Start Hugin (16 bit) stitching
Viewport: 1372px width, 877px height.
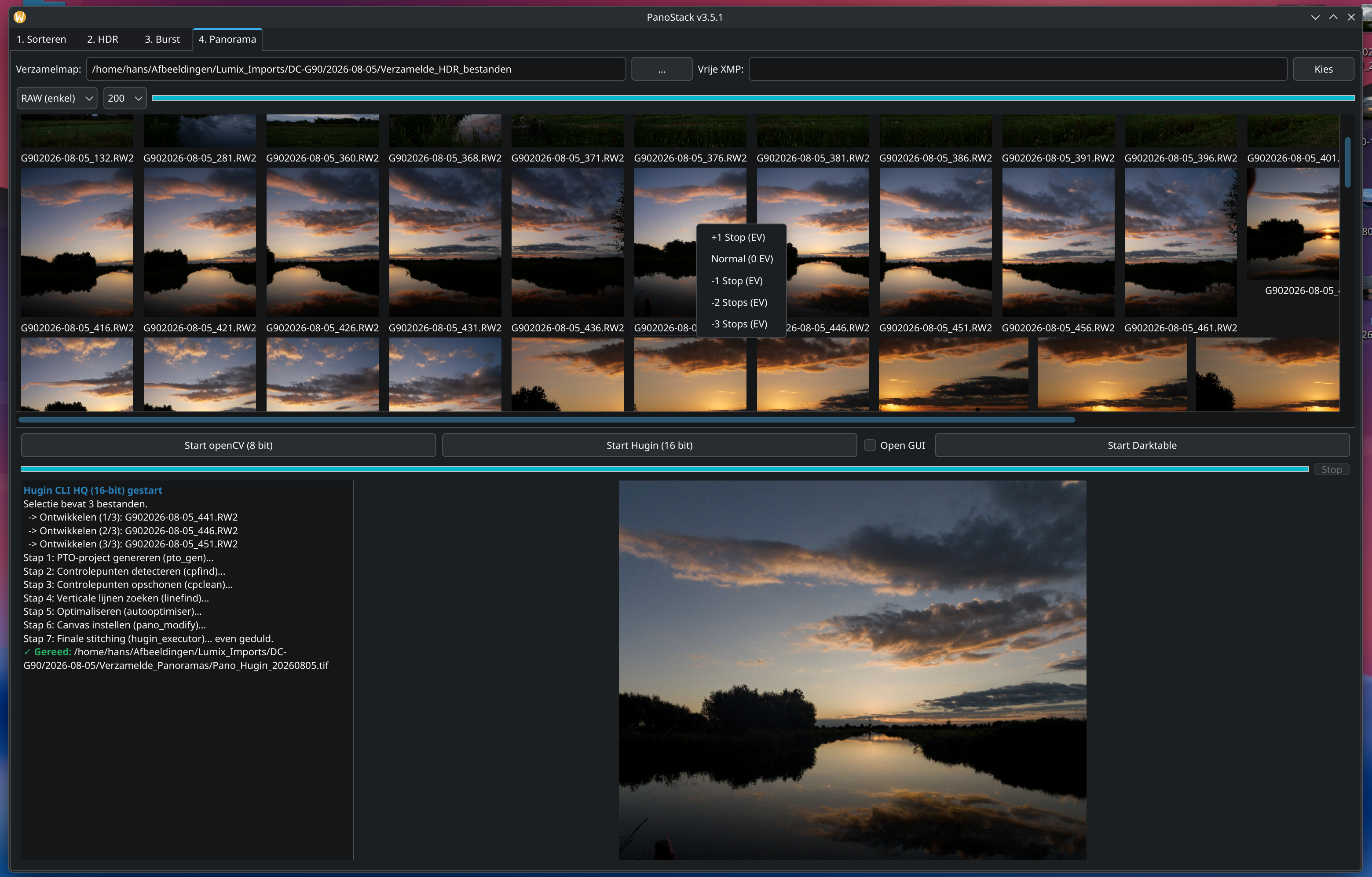[x=649, y=445]
